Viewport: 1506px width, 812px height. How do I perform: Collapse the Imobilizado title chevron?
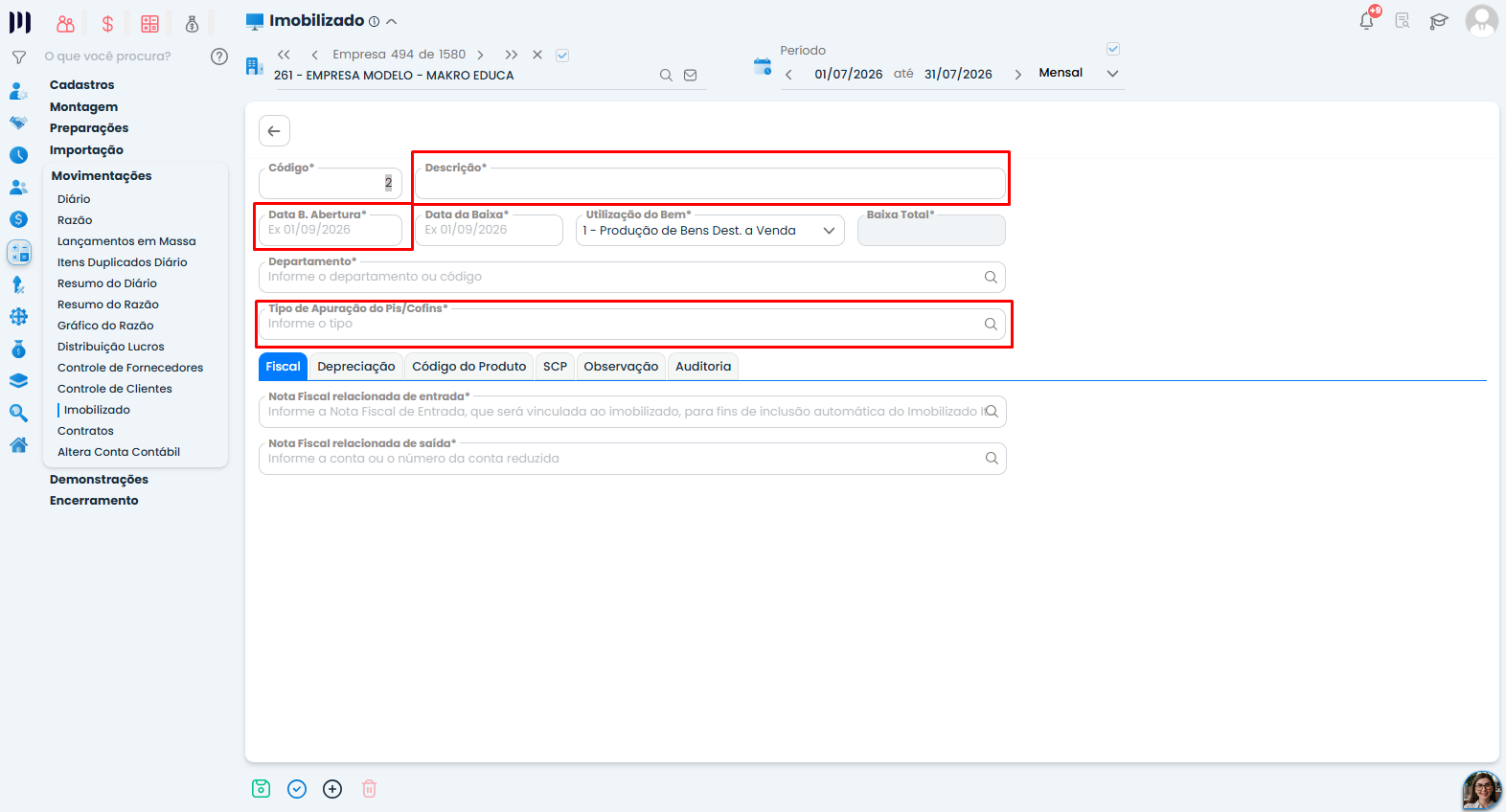[x=391, y=21]
